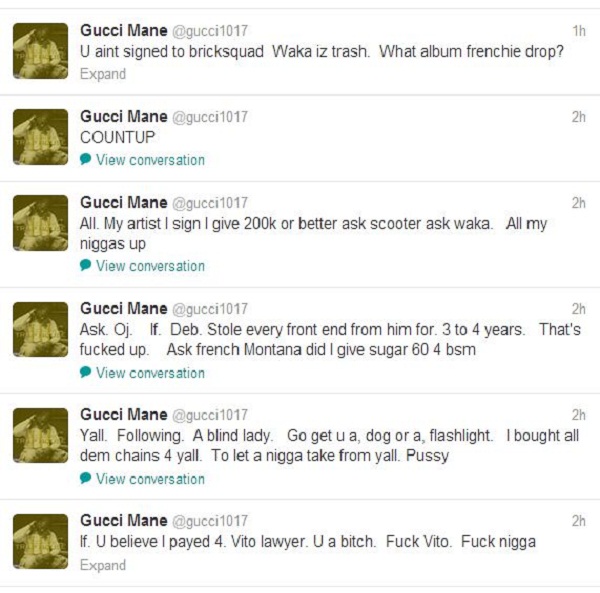View conversation for the 200k artist tweet
The width and height of the screenshot is (600, 593).
[150, 266]
